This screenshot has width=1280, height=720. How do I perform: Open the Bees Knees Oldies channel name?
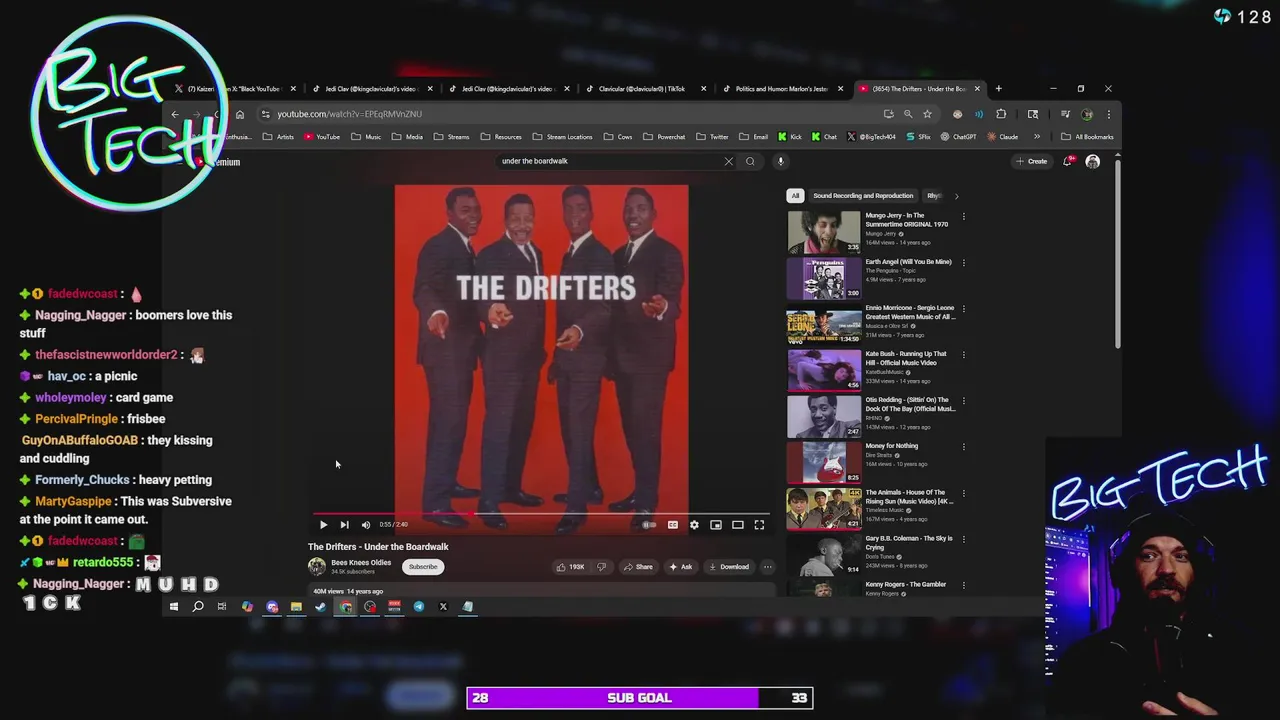361,563
